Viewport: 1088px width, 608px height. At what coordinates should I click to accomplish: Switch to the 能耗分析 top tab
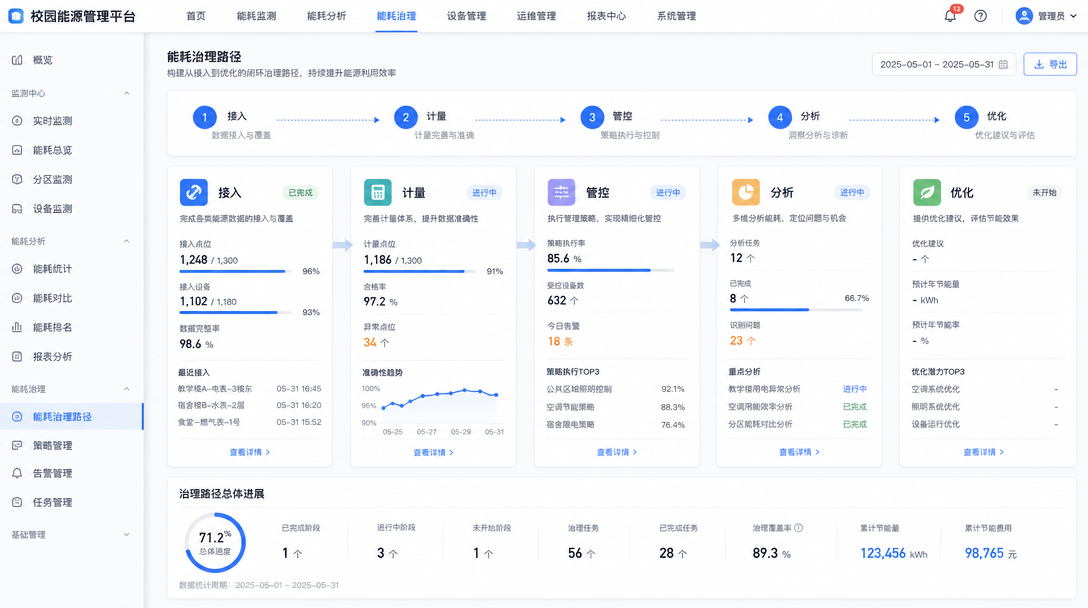326,16
